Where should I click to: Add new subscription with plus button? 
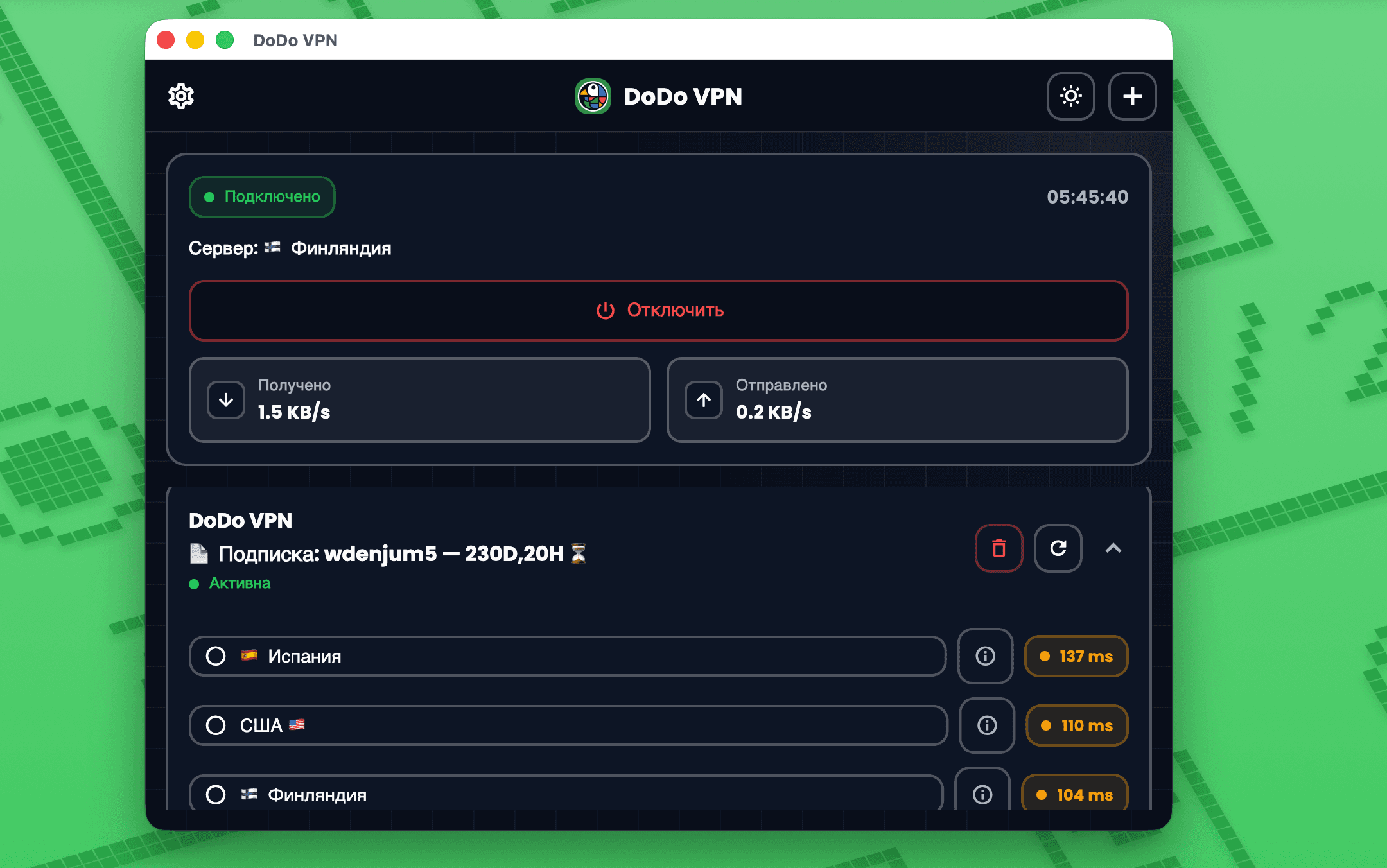[1132, 96]
